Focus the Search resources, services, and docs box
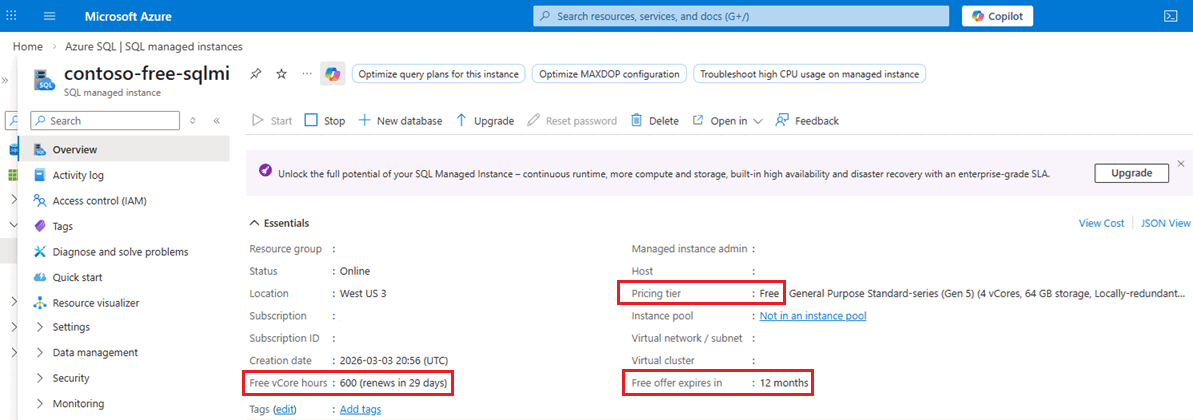 pyautogui.click(x=741, y=16)
